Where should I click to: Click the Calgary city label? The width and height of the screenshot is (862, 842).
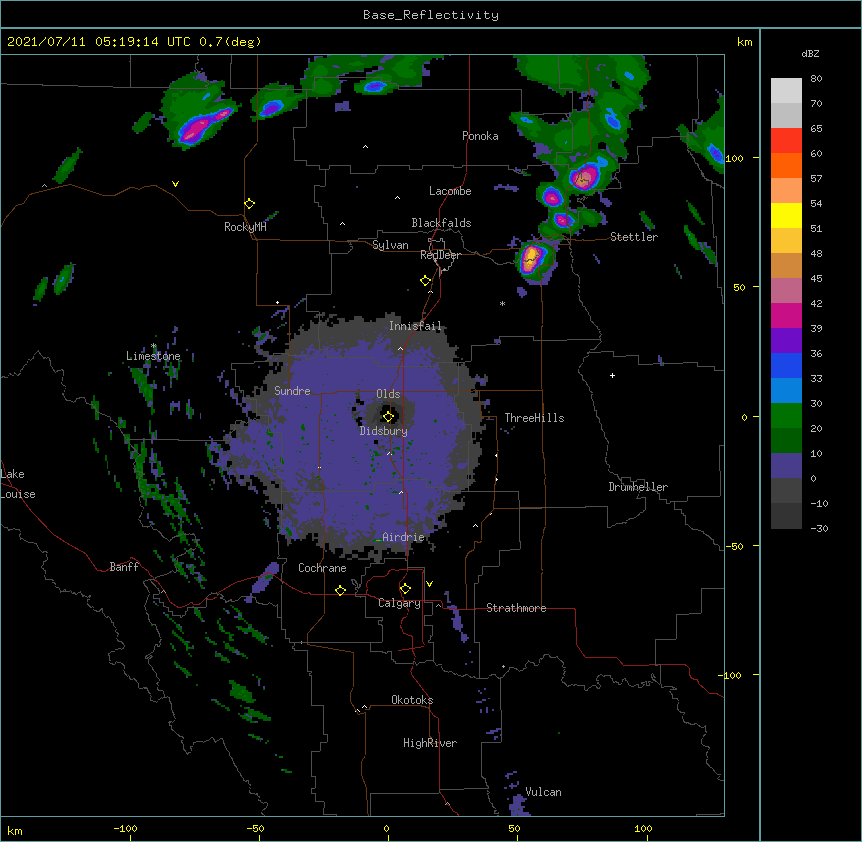pos(399,603)
